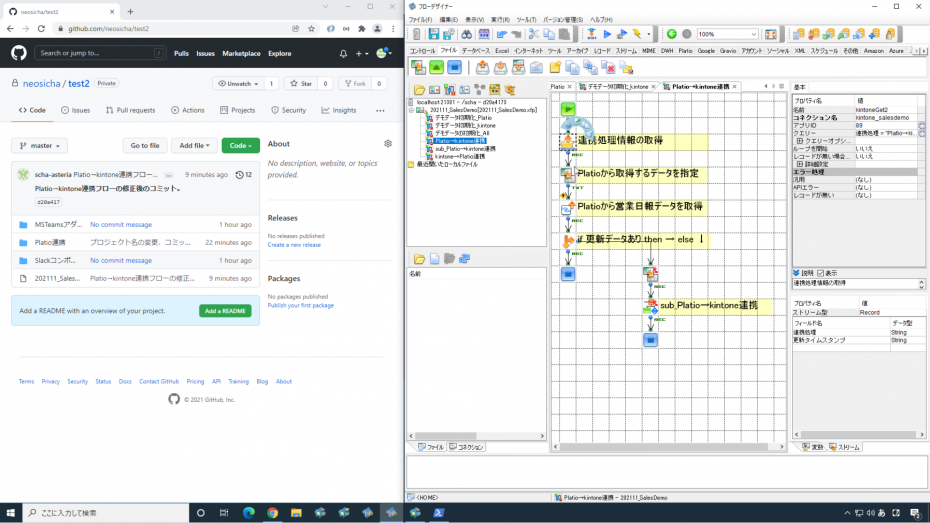Click the Star button on GitHub
Image resolution: width=930 pixels, height=523 pixels.
point(301,84)
